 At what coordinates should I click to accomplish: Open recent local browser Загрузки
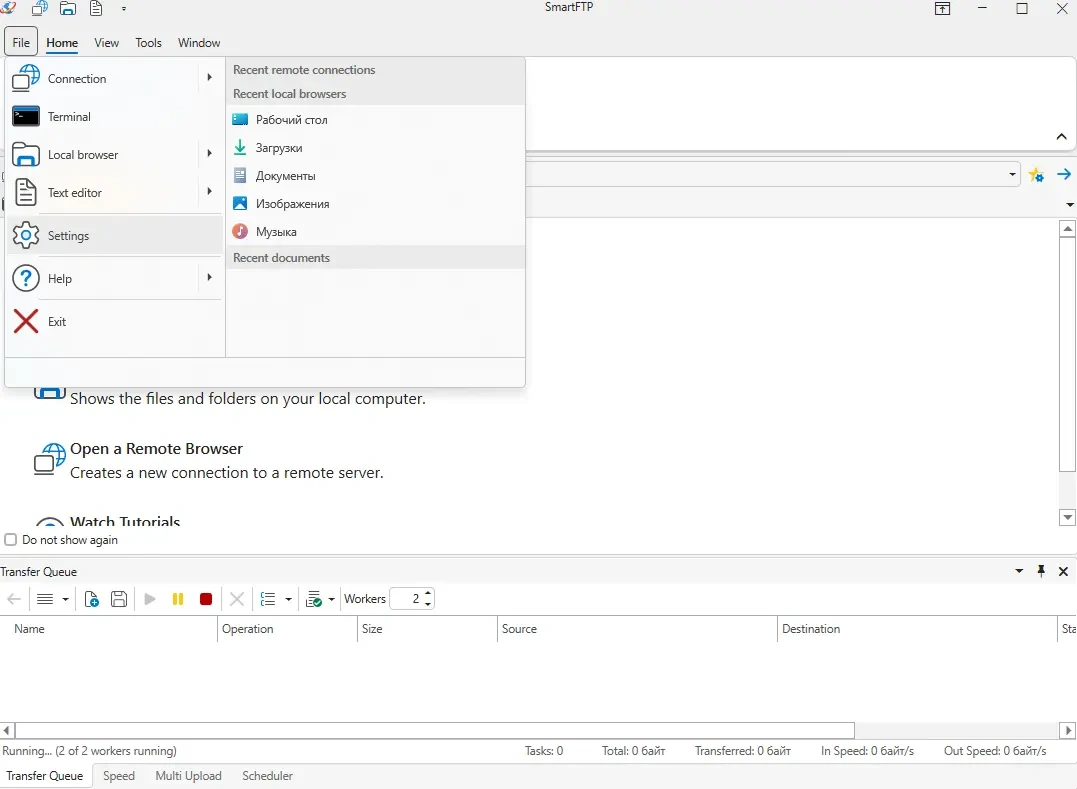pos(375,148)
